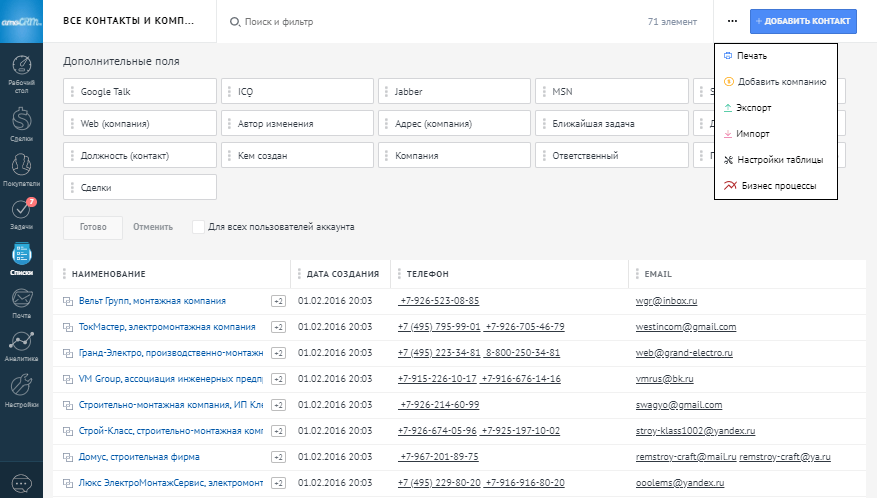Choose Настройки таблицы menu item

tap(779, 159)
